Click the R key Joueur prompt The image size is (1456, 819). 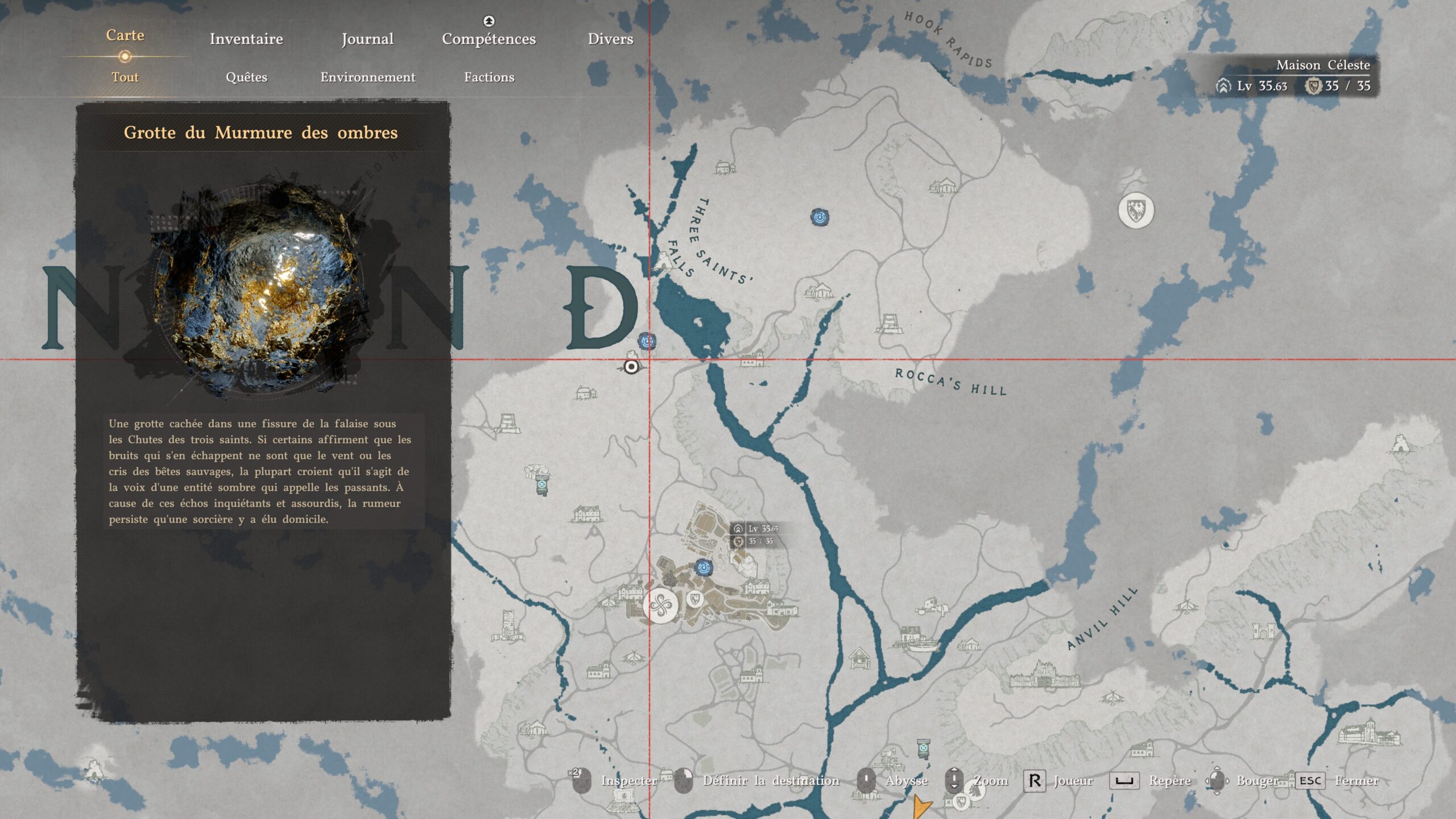click(1034, 781)
